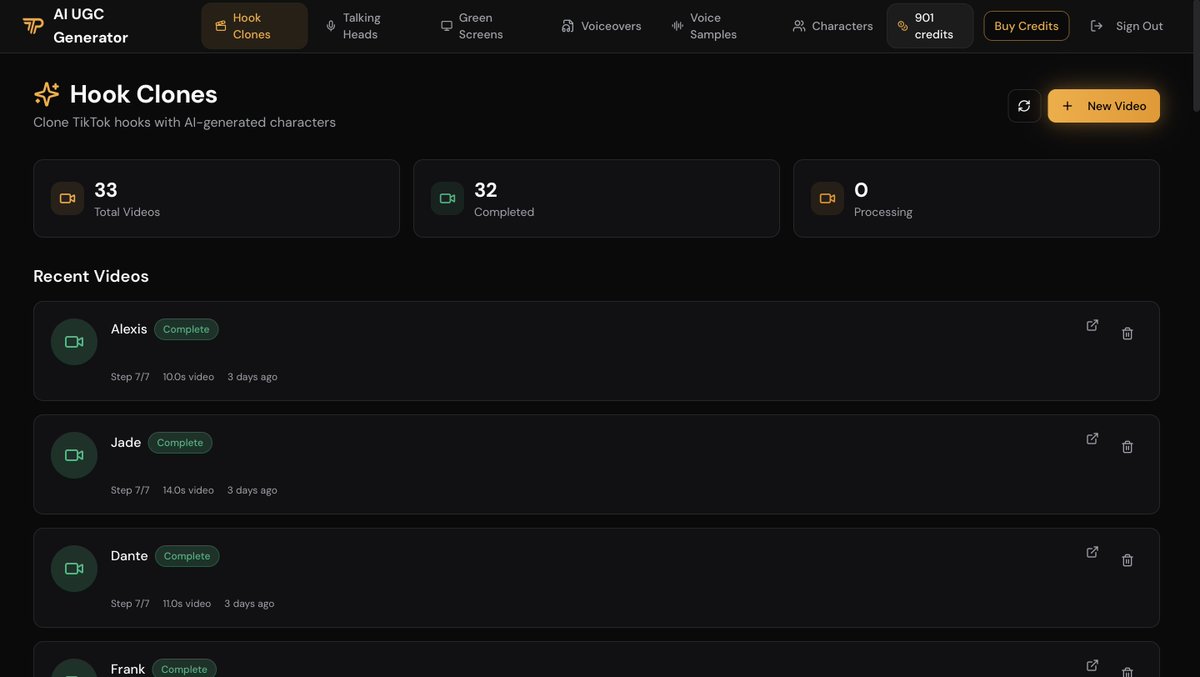Delete the Alexis video
The image size is (1200, 677).
tap(1127, 333)
